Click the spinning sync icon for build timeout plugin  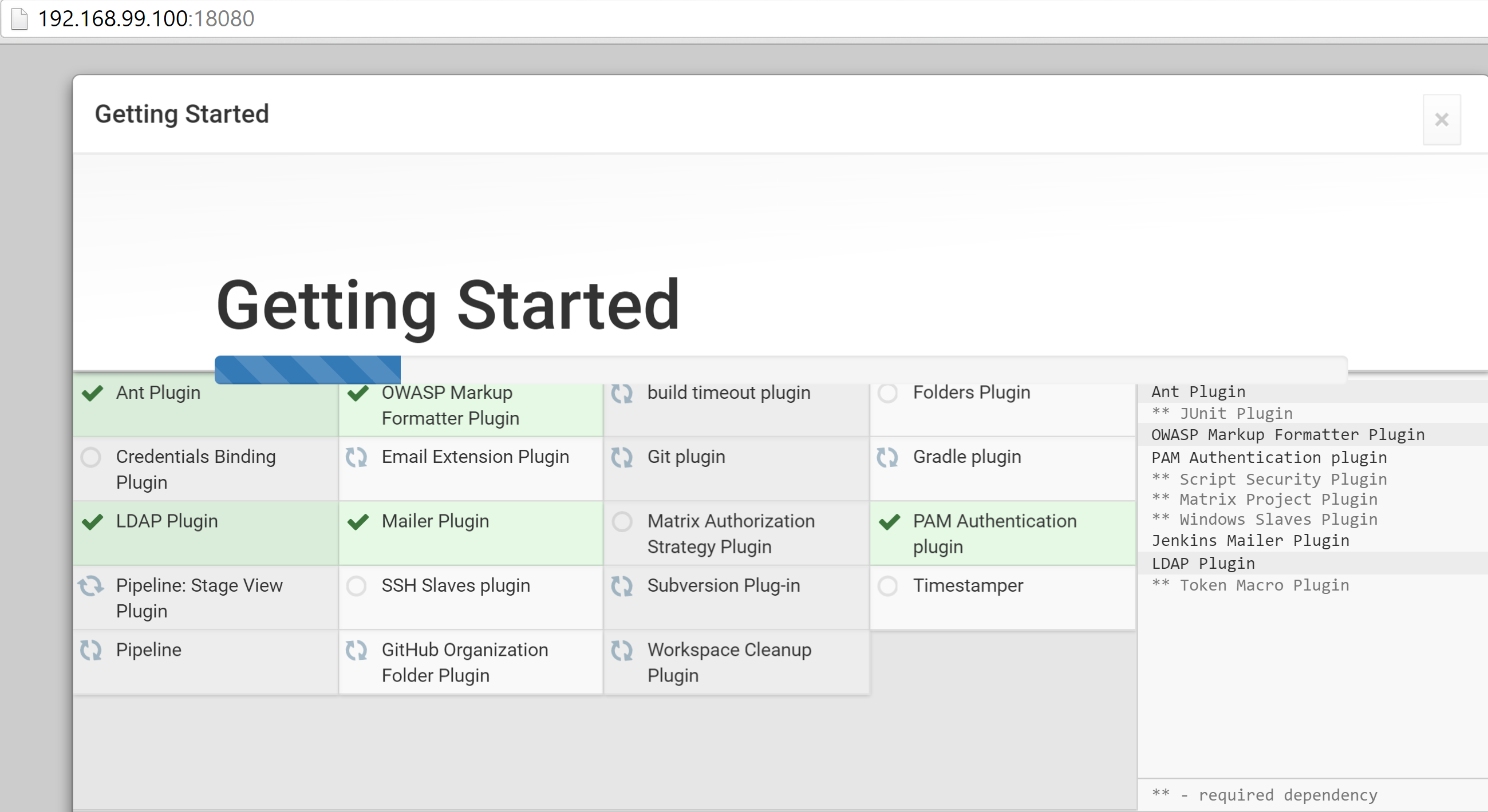622,393
